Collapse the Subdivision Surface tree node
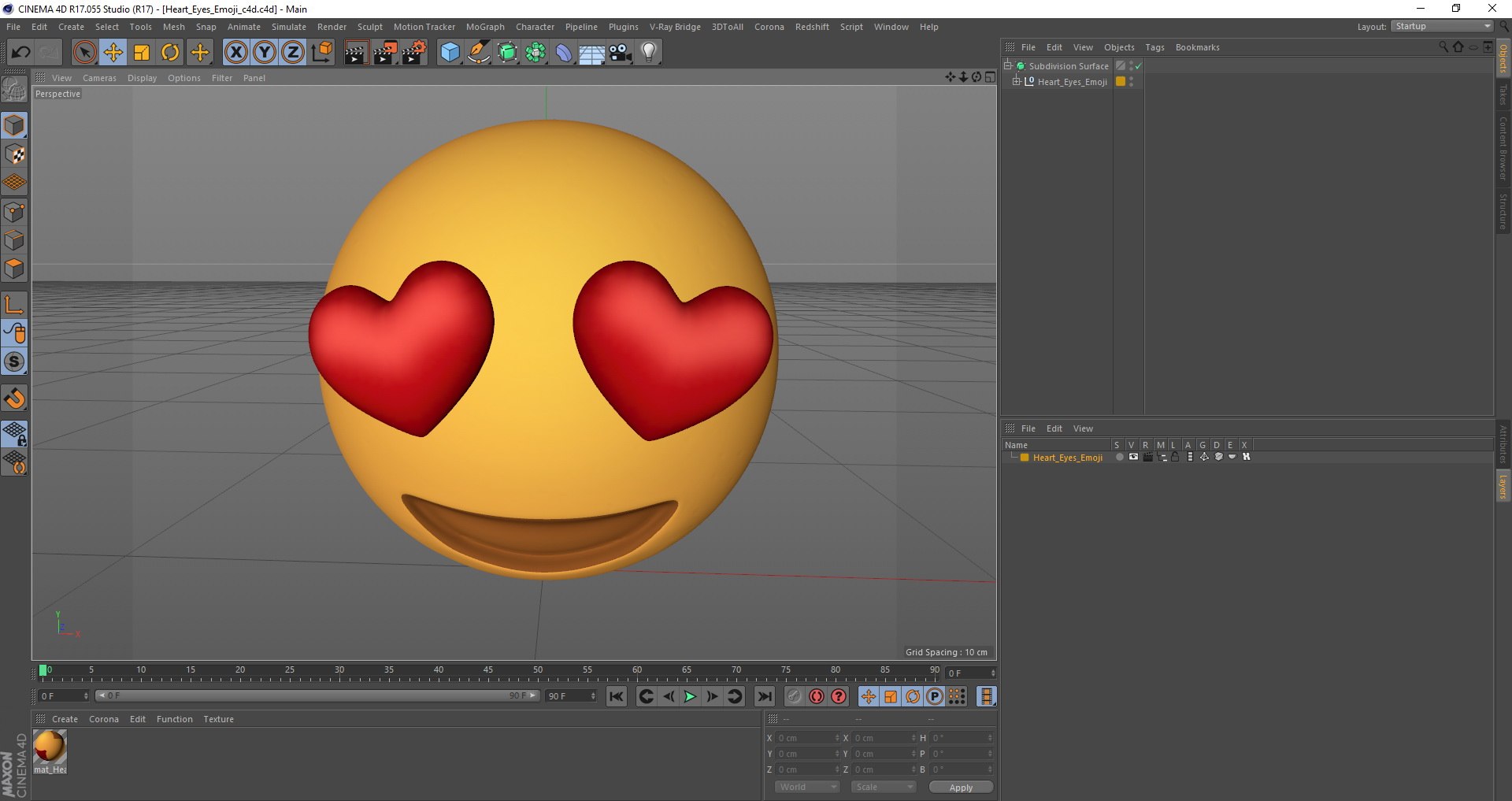Viewport: 1512px width, 801px height. (1007, 65)
